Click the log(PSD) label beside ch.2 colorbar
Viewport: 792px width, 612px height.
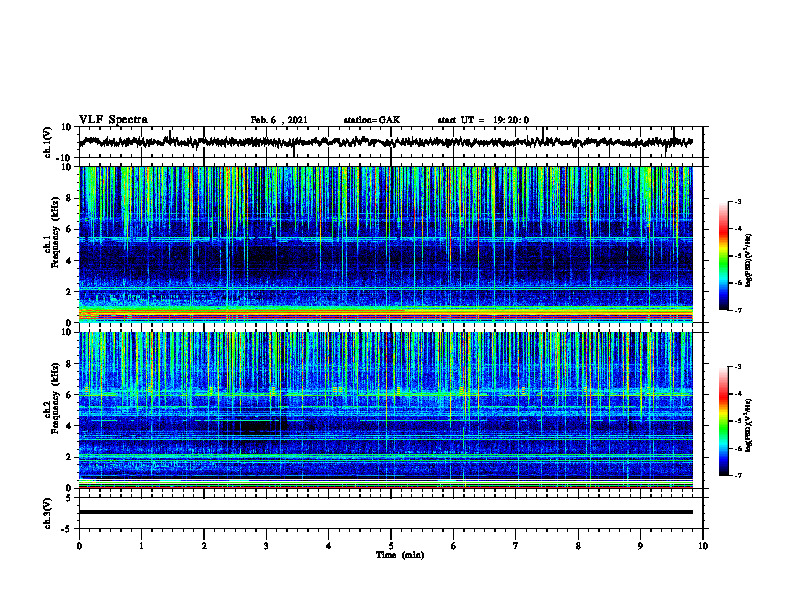pyautogui.click(x=749, y=425)
